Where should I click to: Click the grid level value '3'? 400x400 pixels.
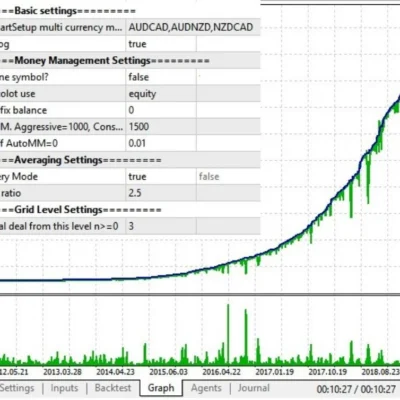131,226
